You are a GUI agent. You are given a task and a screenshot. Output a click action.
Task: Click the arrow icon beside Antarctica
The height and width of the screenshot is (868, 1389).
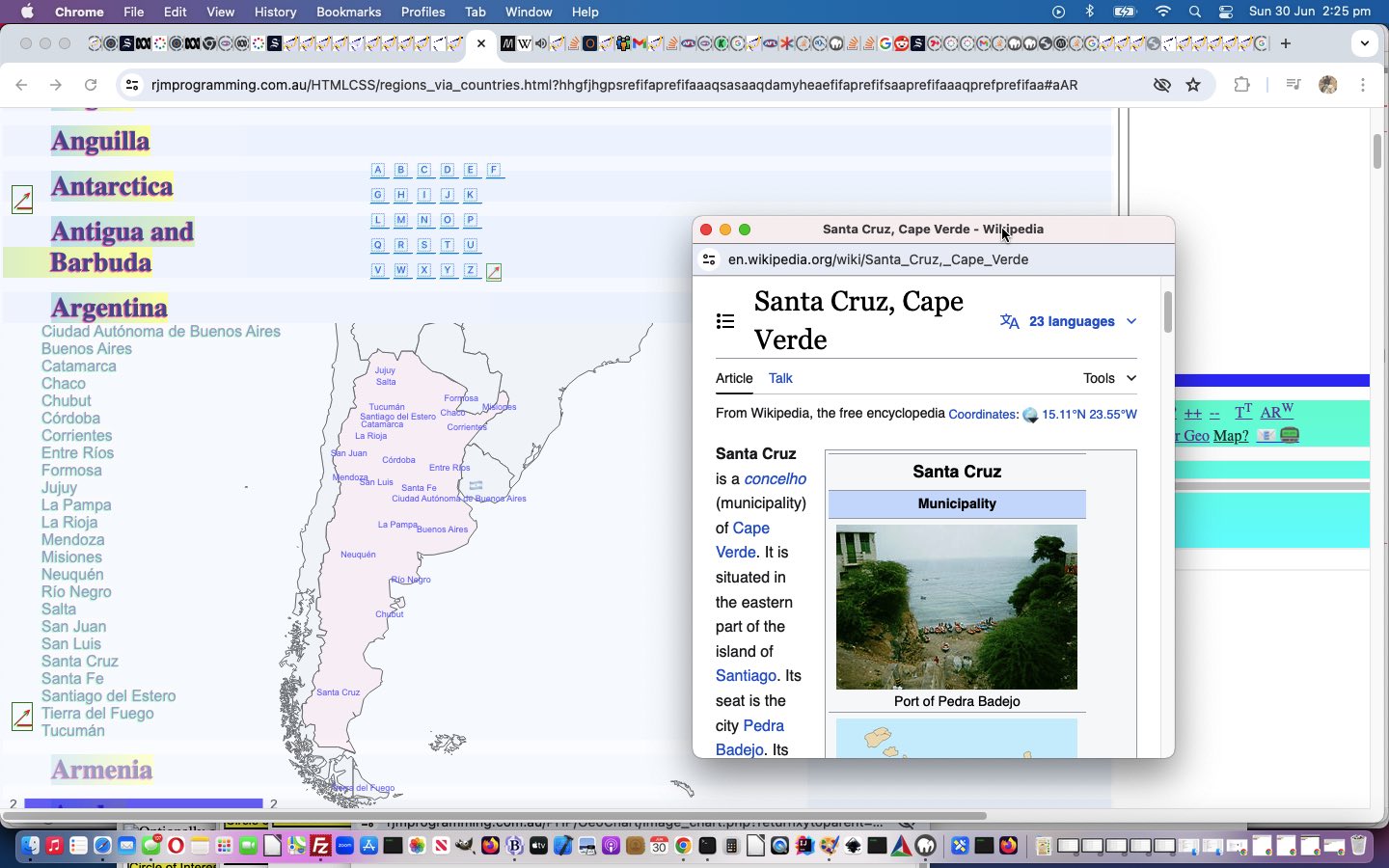pyautogui.click(x=22, y=200)
